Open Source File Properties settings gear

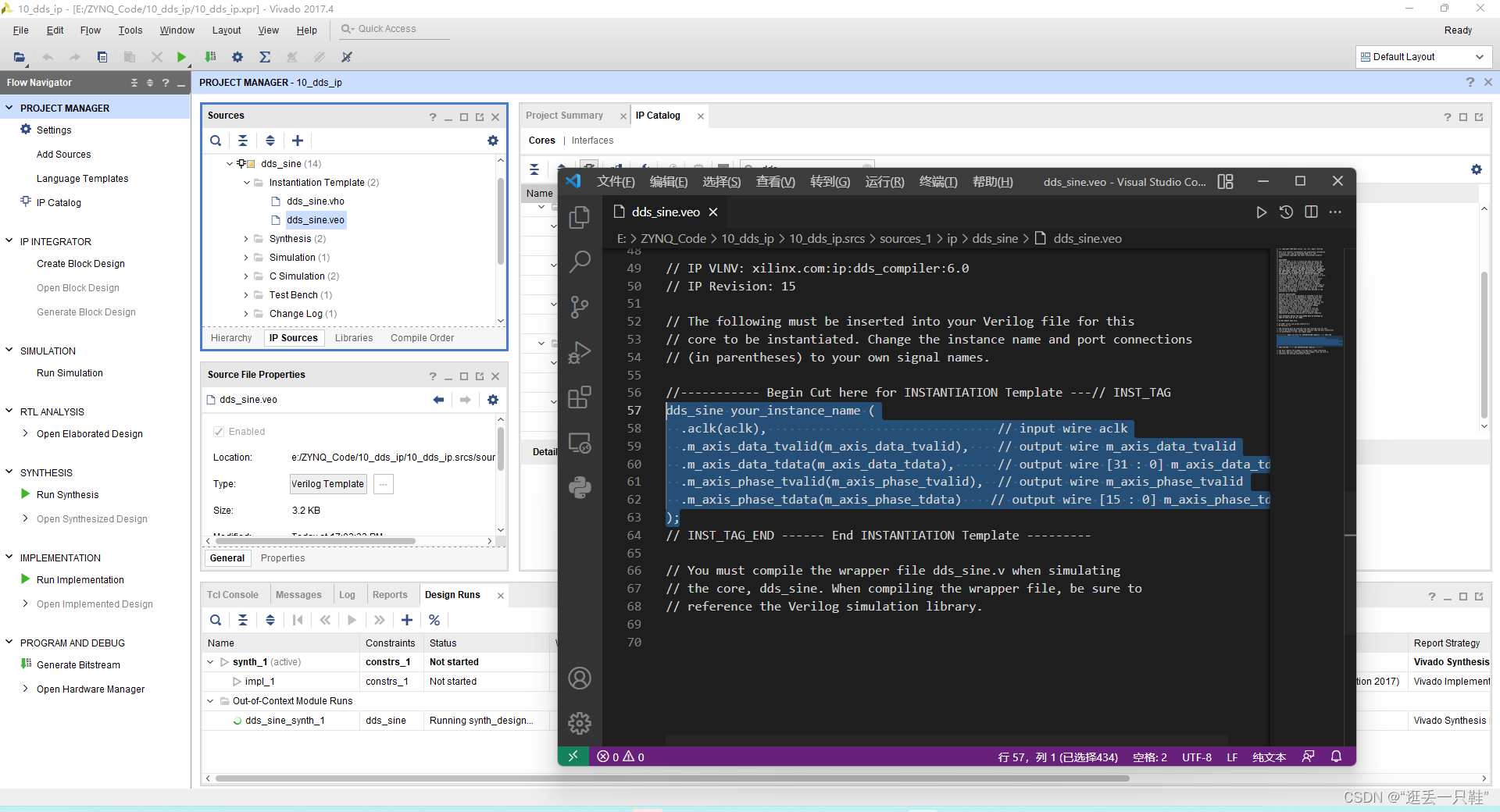pos(493,400)
